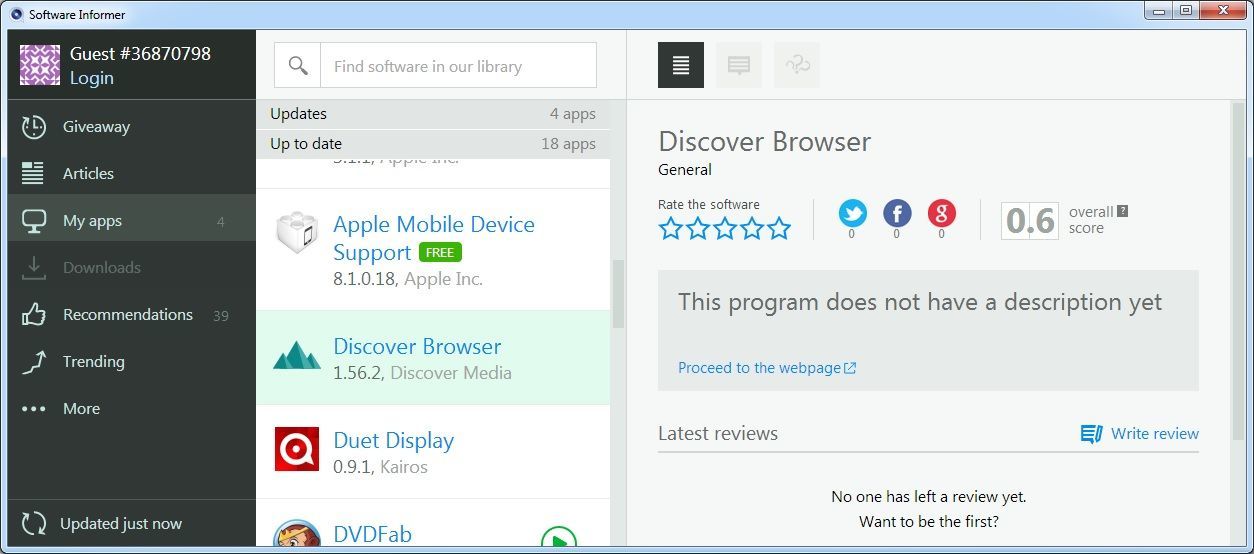Rate Discover Browser three stars
The height and width of the screenshot is (554, 1254).
(x=725, y=228)
